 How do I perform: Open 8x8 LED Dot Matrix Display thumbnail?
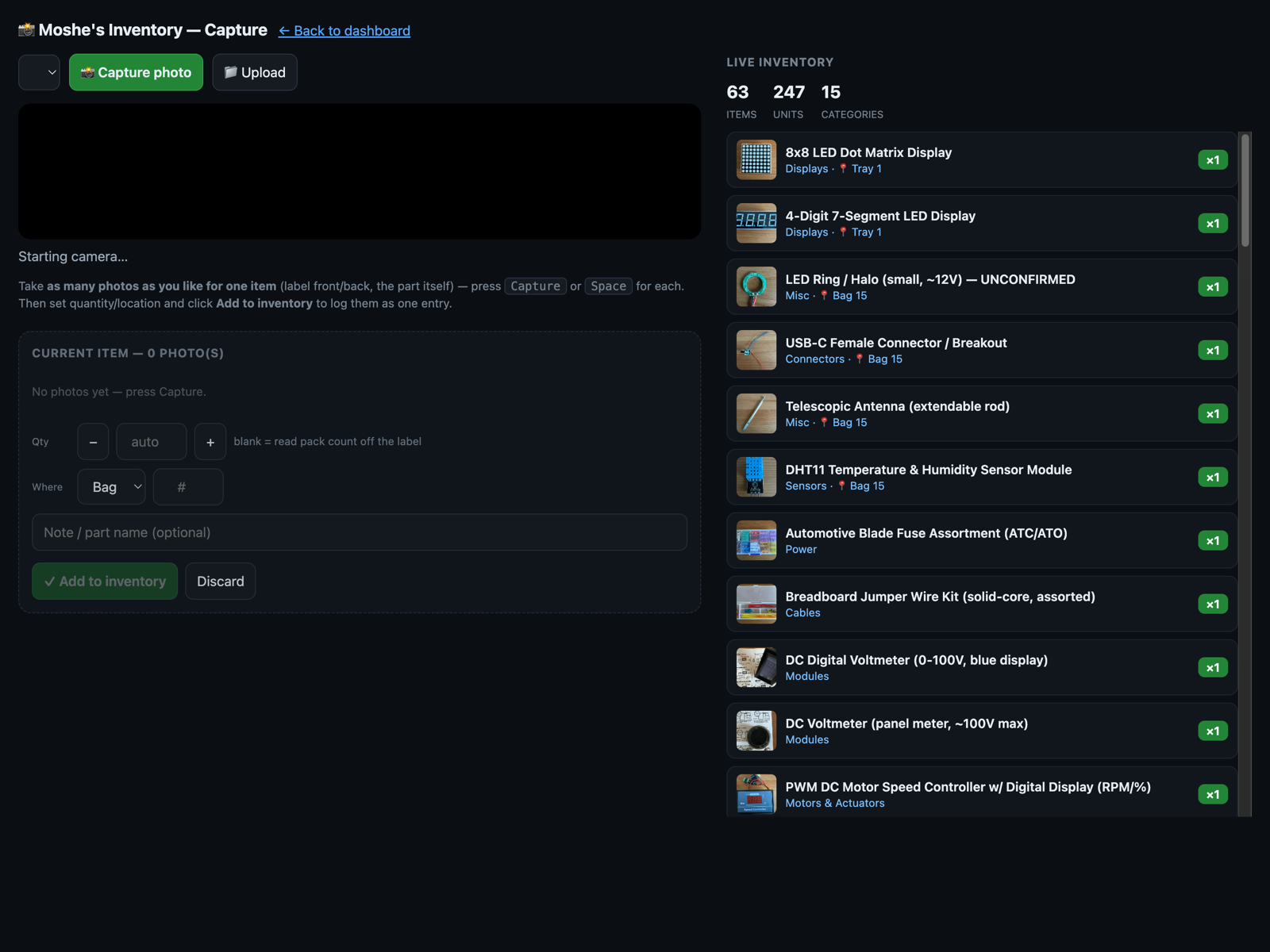click(756, 159)
